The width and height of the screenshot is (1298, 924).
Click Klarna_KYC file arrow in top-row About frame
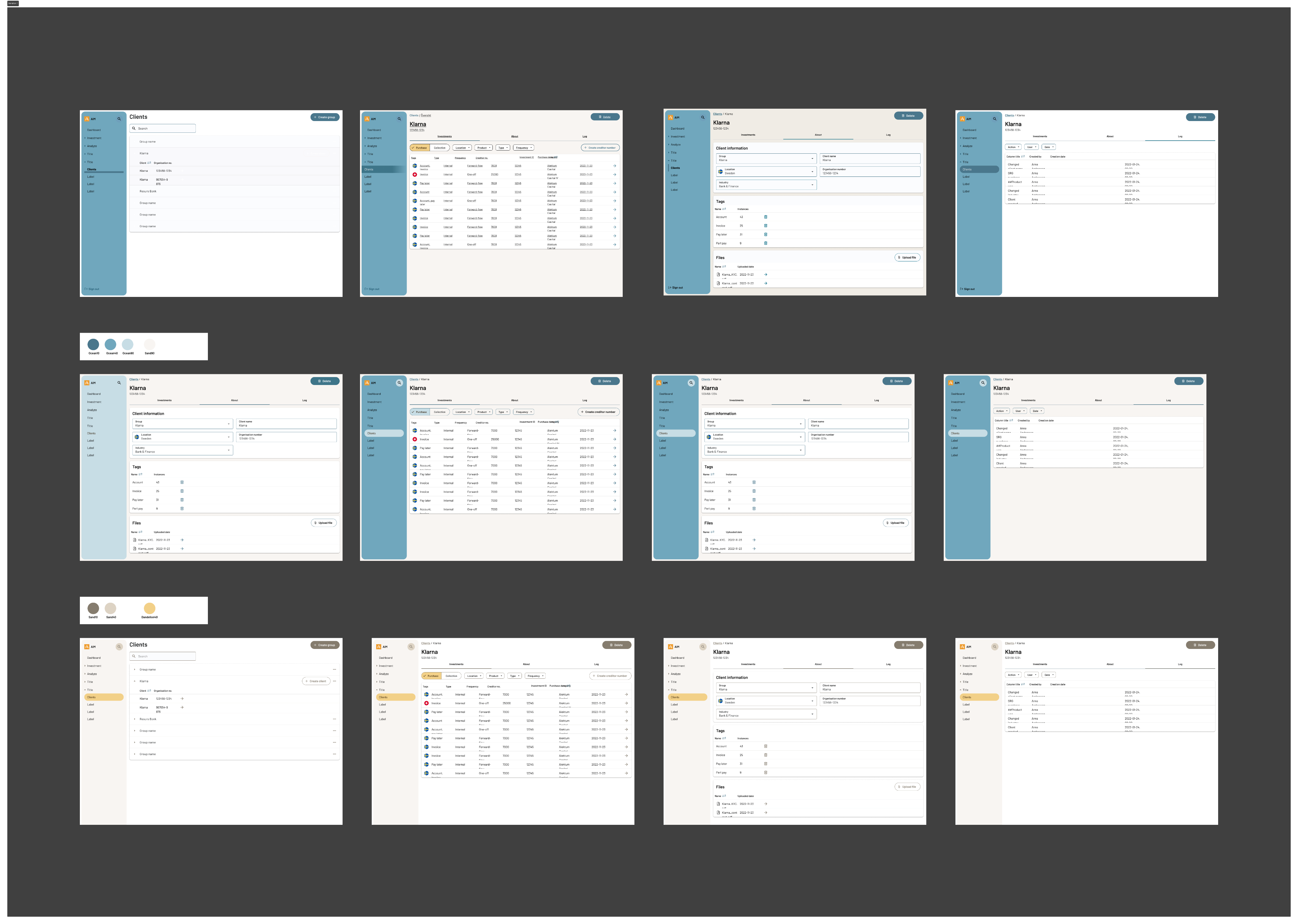(765, 275)
